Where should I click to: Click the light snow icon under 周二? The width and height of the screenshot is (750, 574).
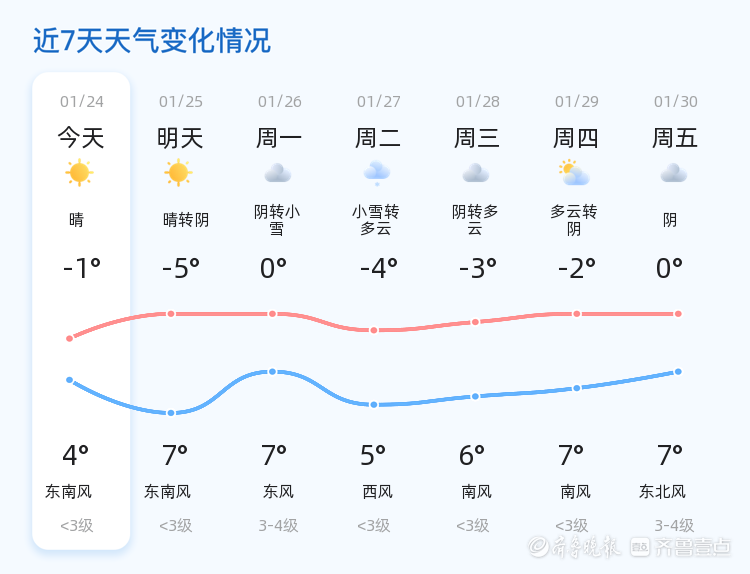coord(377,173)
